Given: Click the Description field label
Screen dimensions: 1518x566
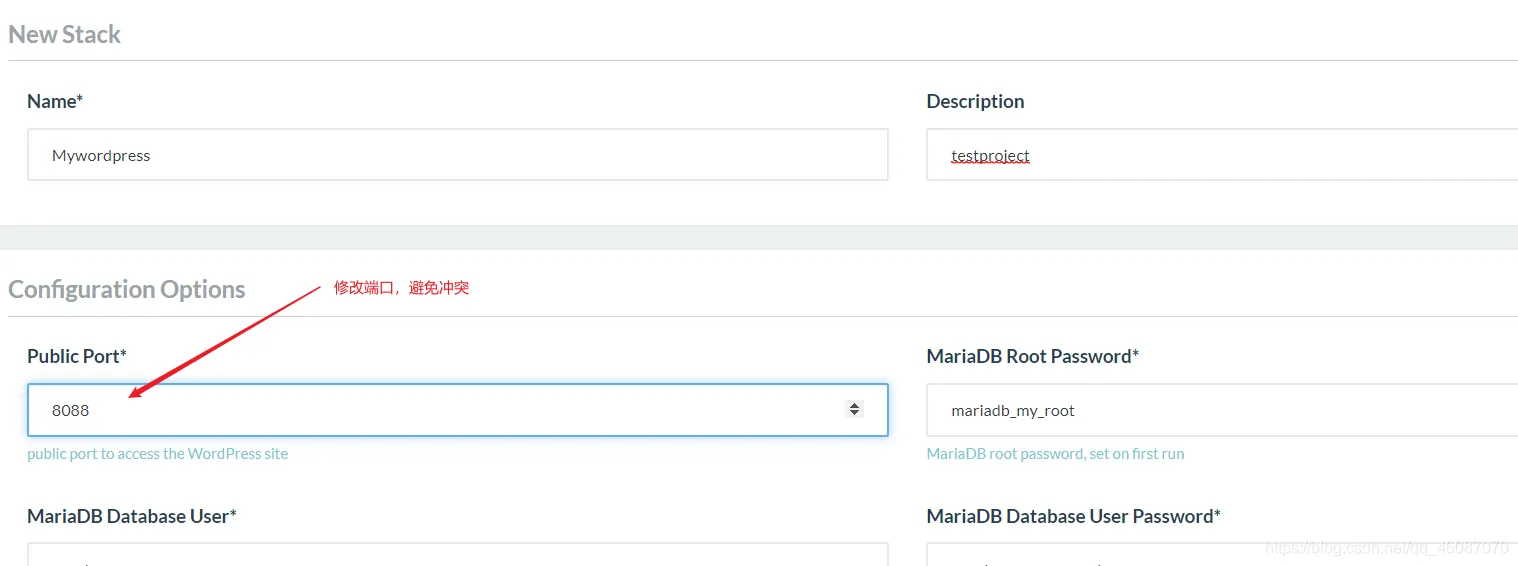Looking at the screenshot, I should 975,101.
